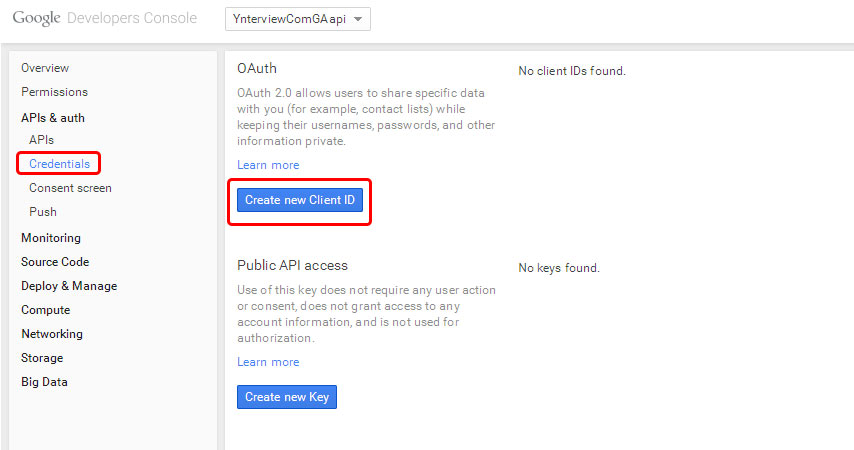Viewport: 854px width, 450px height.
Task: Open the Consent screen page
Action: [x=70, y=188]
